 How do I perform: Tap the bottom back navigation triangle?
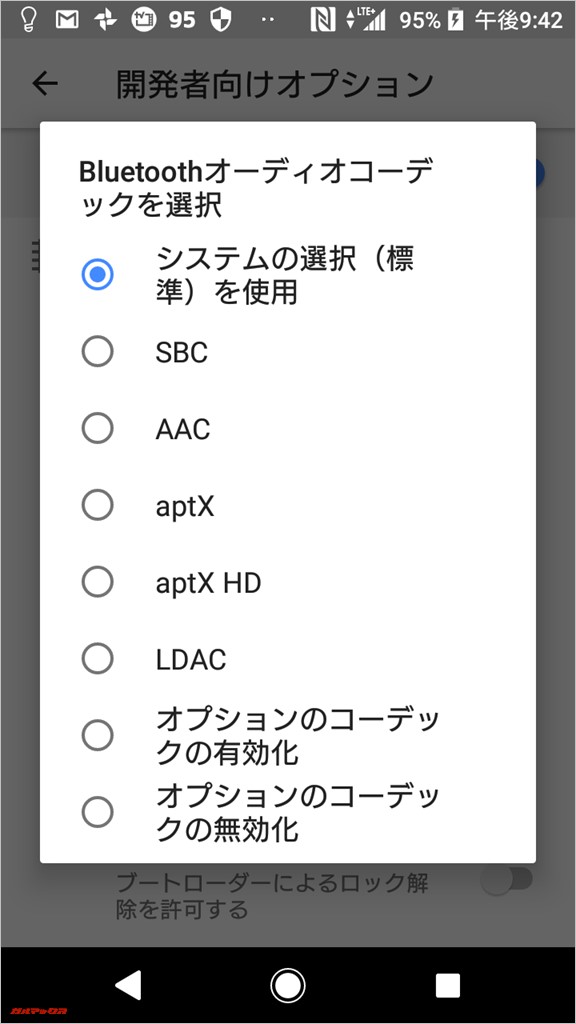pos(128,985)
